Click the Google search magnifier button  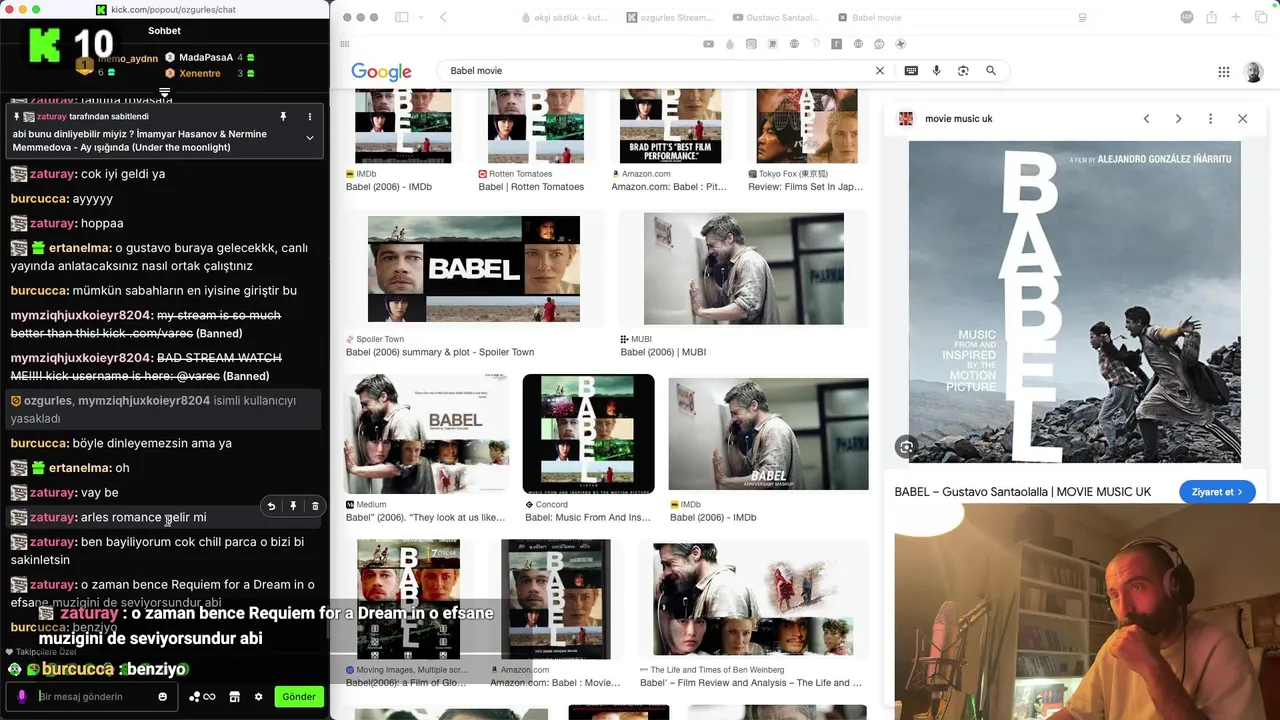pyautogui.click(x=991, y=71)
